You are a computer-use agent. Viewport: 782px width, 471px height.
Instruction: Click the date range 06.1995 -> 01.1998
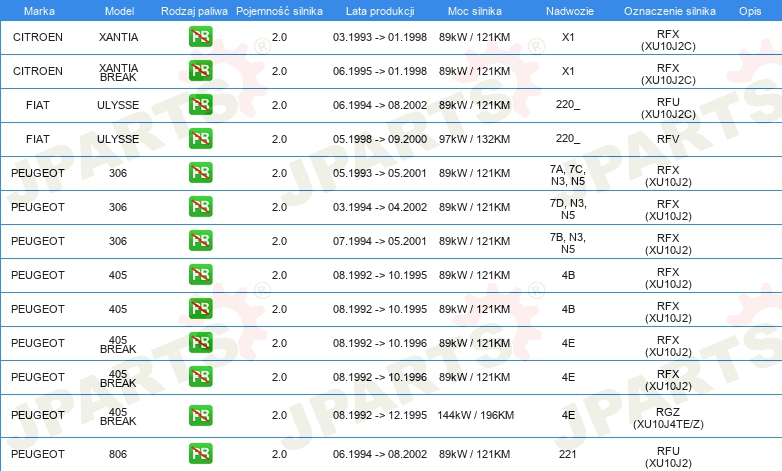[x=380, y=71]
